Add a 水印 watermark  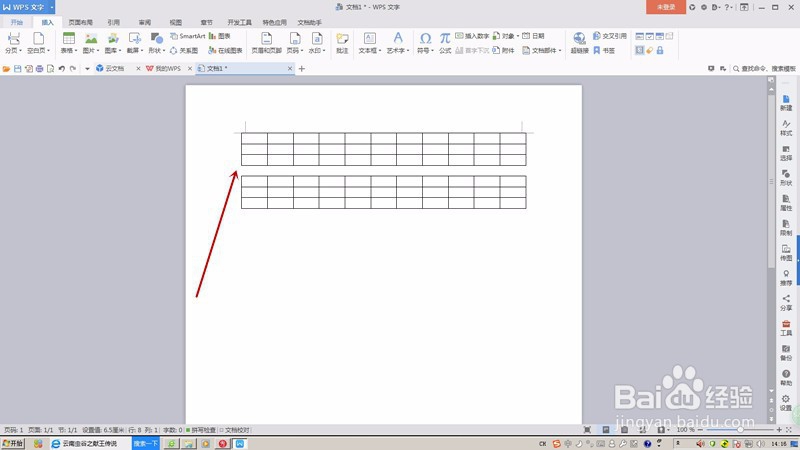(317, 39)
